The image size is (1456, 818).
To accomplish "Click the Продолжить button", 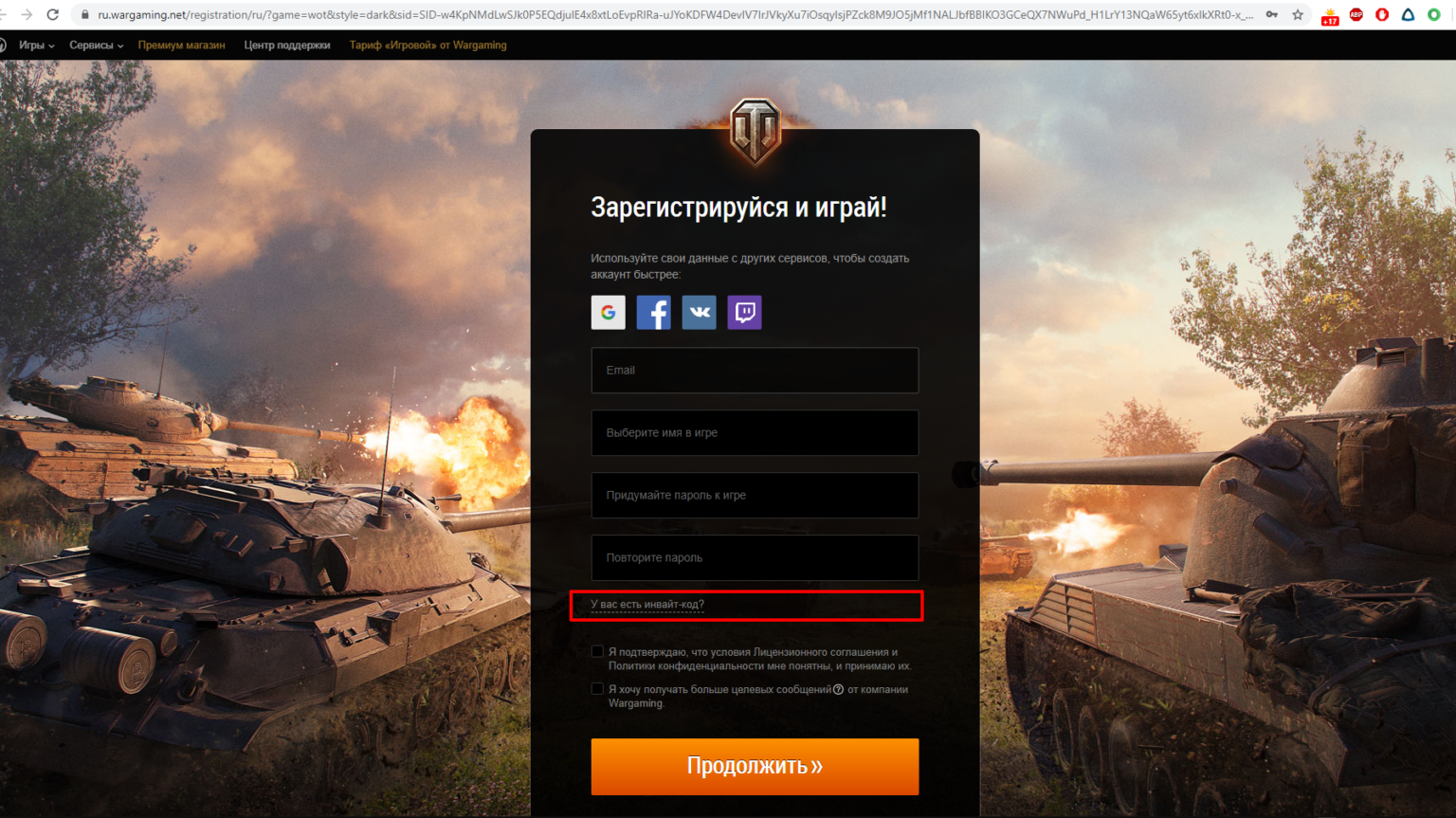I will [755, 766].
